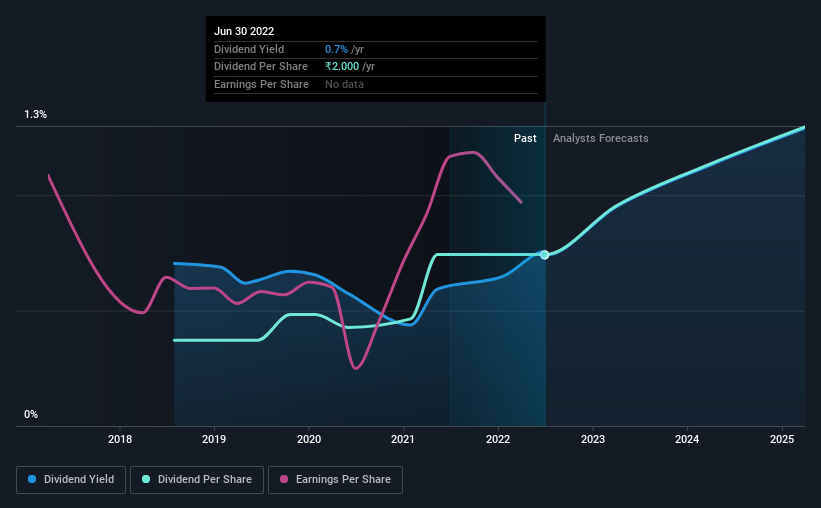Click the Analysts Forecasts label
The height and width of the screenshot is (508, 821).
(601, 138)
